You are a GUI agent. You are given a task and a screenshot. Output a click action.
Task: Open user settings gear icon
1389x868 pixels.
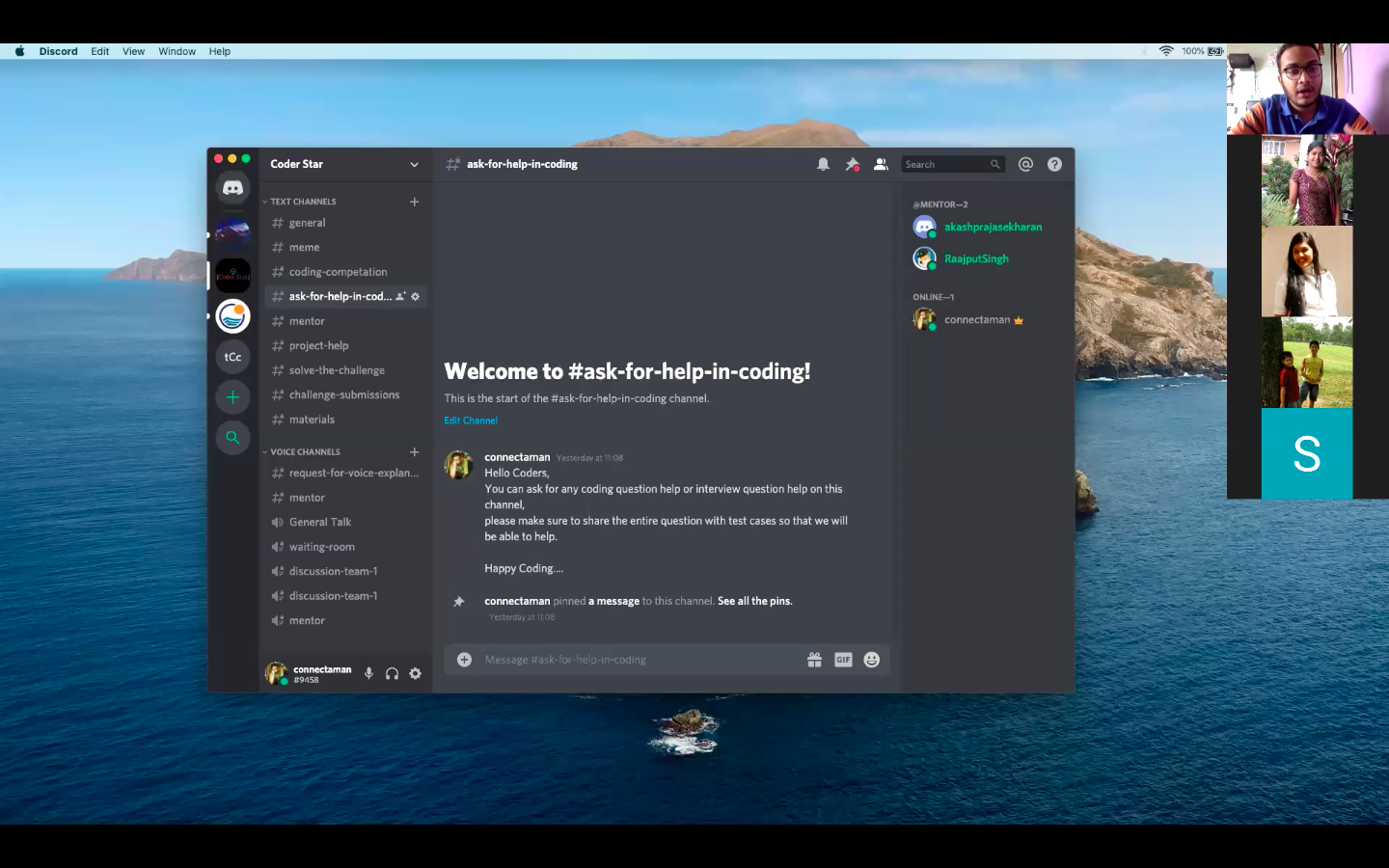415,673
